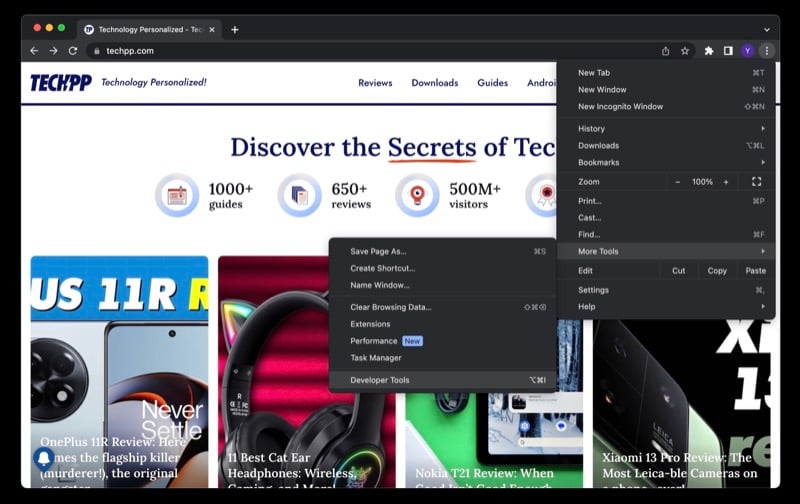Open the Nokia T21 Review article
This screenshot has width=800, height=504.
click(493, 441)
